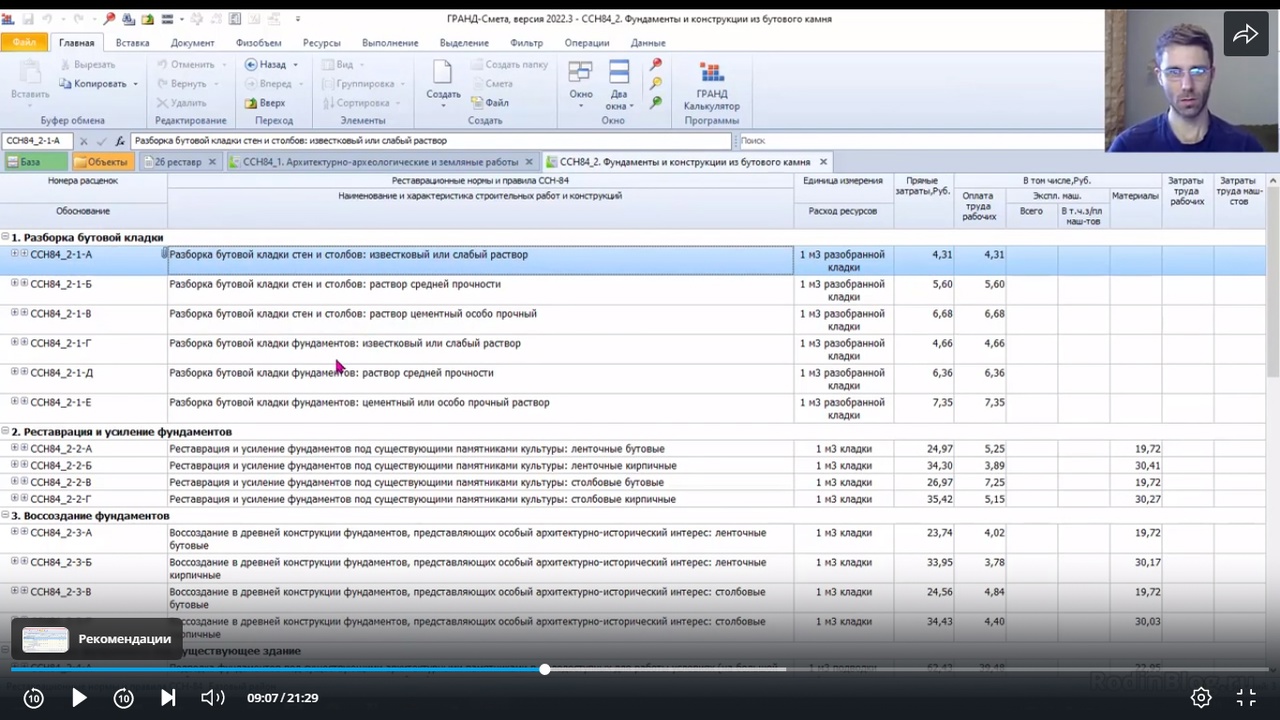Viewport: 1280px width, 720px height.
Task: Switch to ССН84_1 document tab
Action: (x=379, y=162)
